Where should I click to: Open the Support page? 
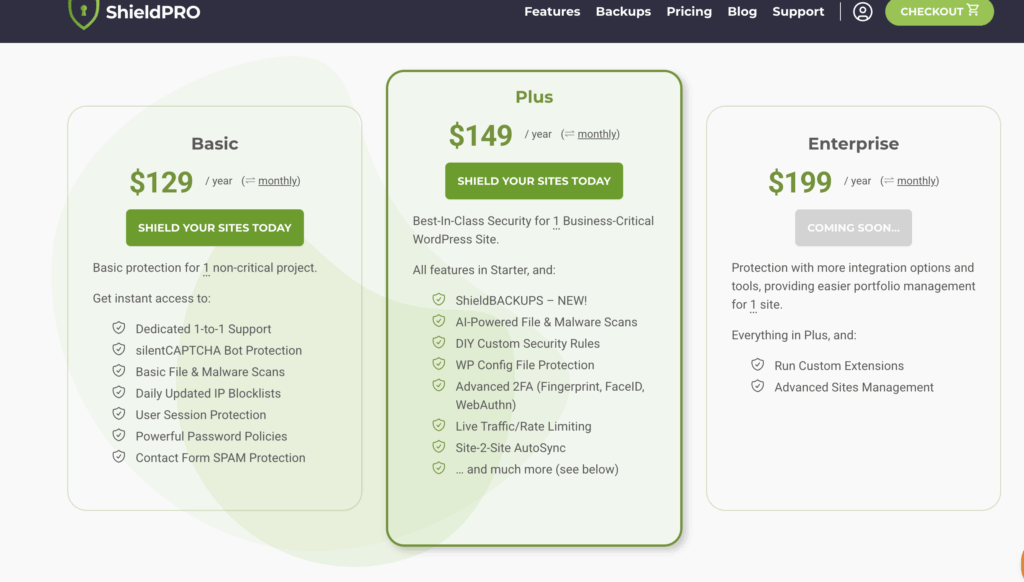(x=798, y=11)
